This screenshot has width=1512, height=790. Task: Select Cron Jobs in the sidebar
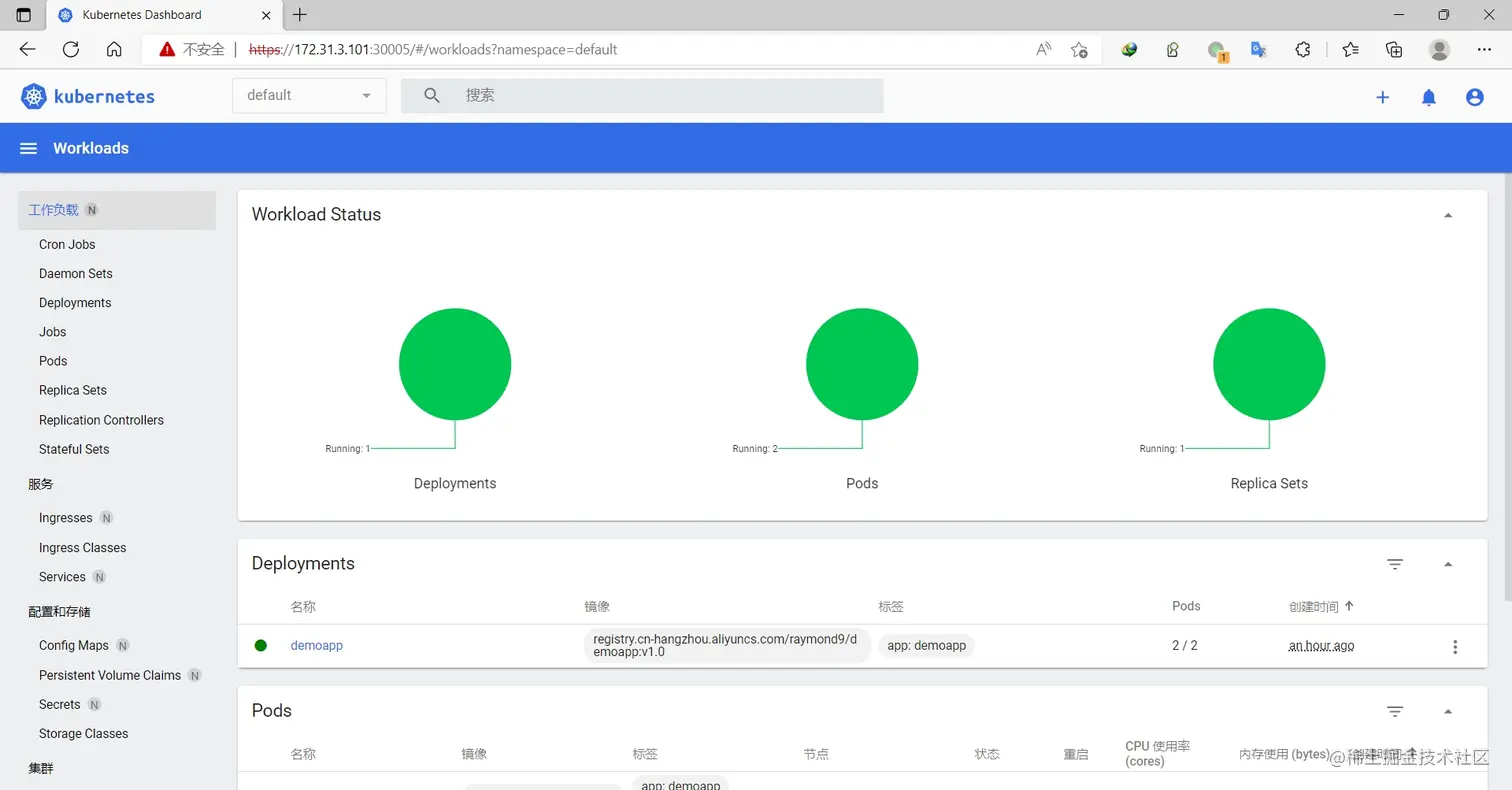click(x=67, y=244)
